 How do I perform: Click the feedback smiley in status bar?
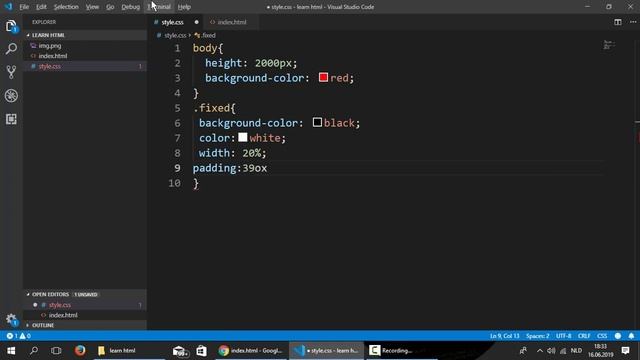618,336
